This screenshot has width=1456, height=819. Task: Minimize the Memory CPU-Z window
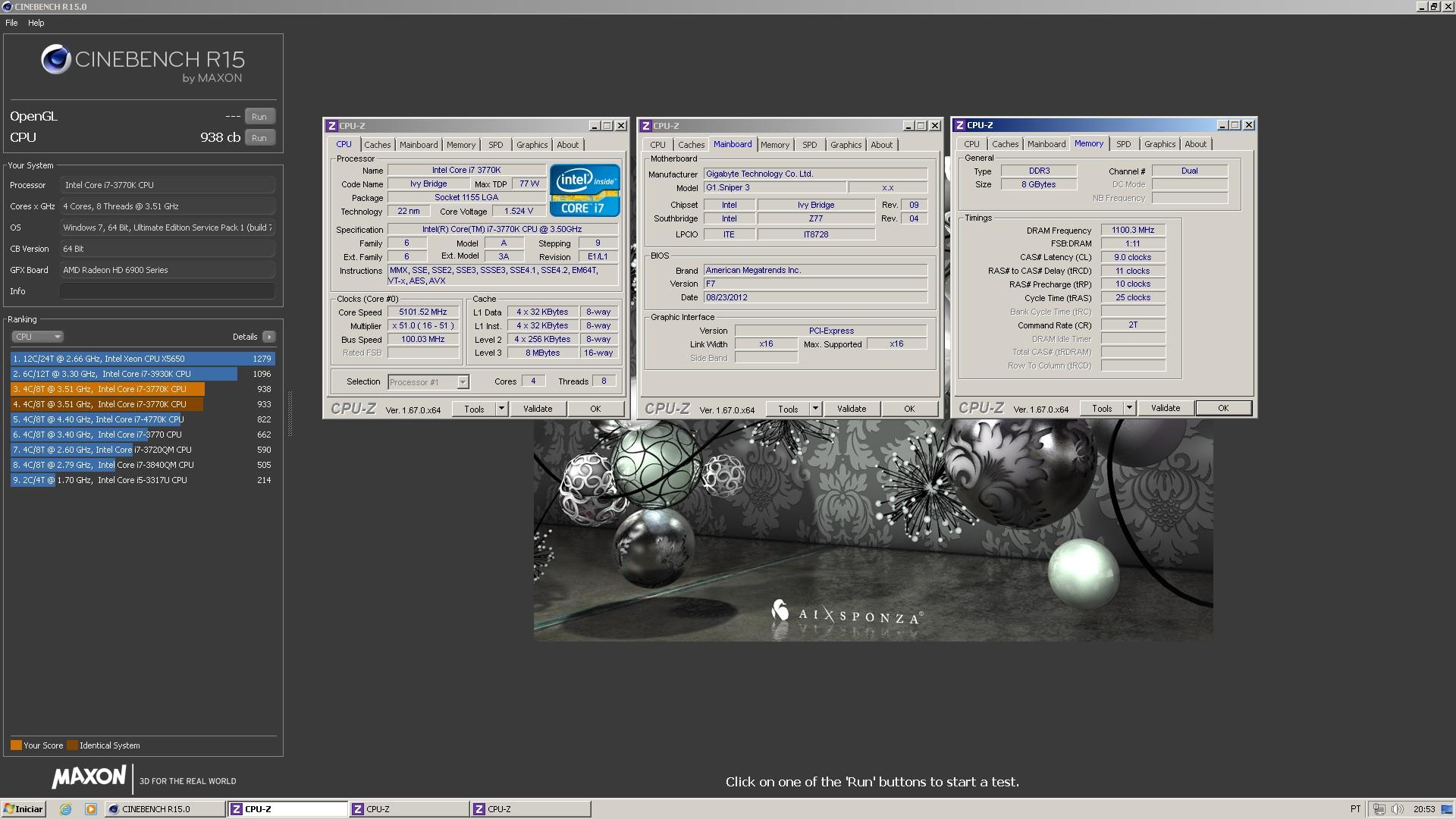click(x=1222, y=125)
